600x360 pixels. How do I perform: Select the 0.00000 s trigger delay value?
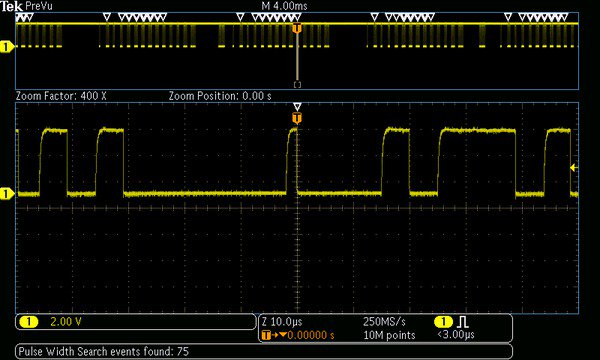311,336
